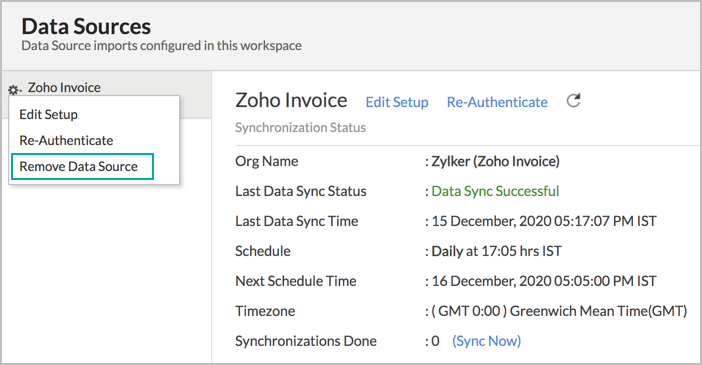The height and width of the screenshot is (365, 702).
Task: Click the gear icon beside Zoho Invoice
Action: tap(13, 90)
